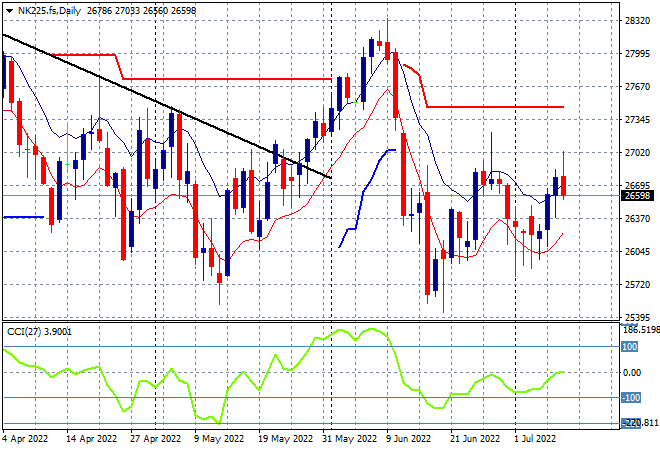Image resolution: width=660 pixels, height=450 pixels.
Task: Click the 25720 price axis label
Action: coord(637,285)
